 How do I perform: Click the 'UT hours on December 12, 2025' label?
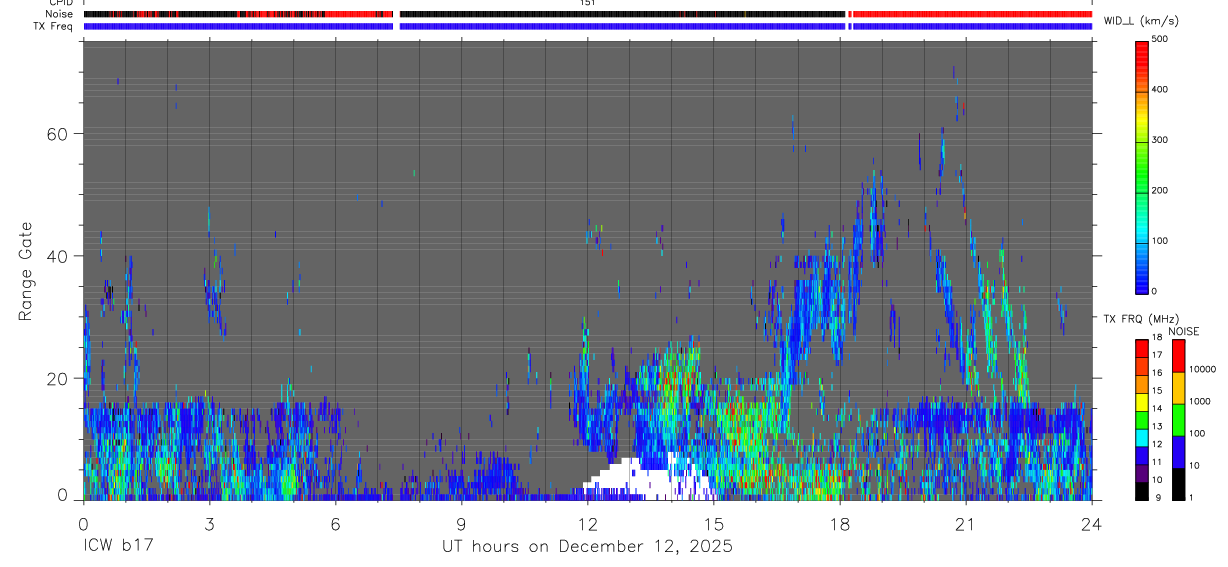[x=588, y=547]
